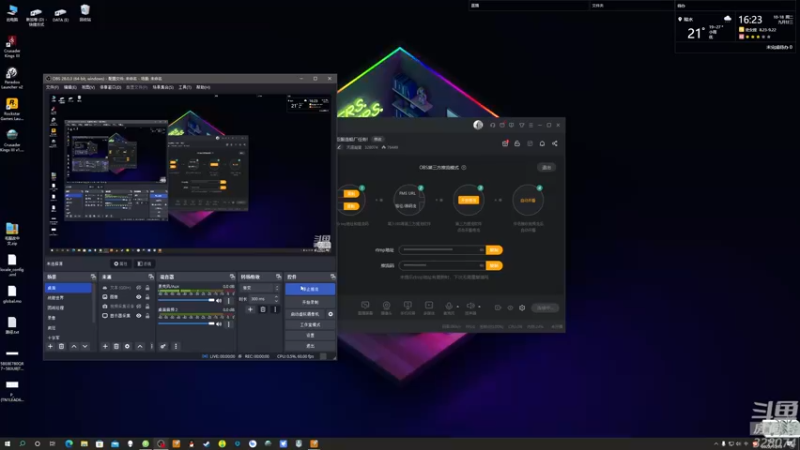
Task: Open source properties gear in Sources toolbar
Action: click(x=128, y=346)
